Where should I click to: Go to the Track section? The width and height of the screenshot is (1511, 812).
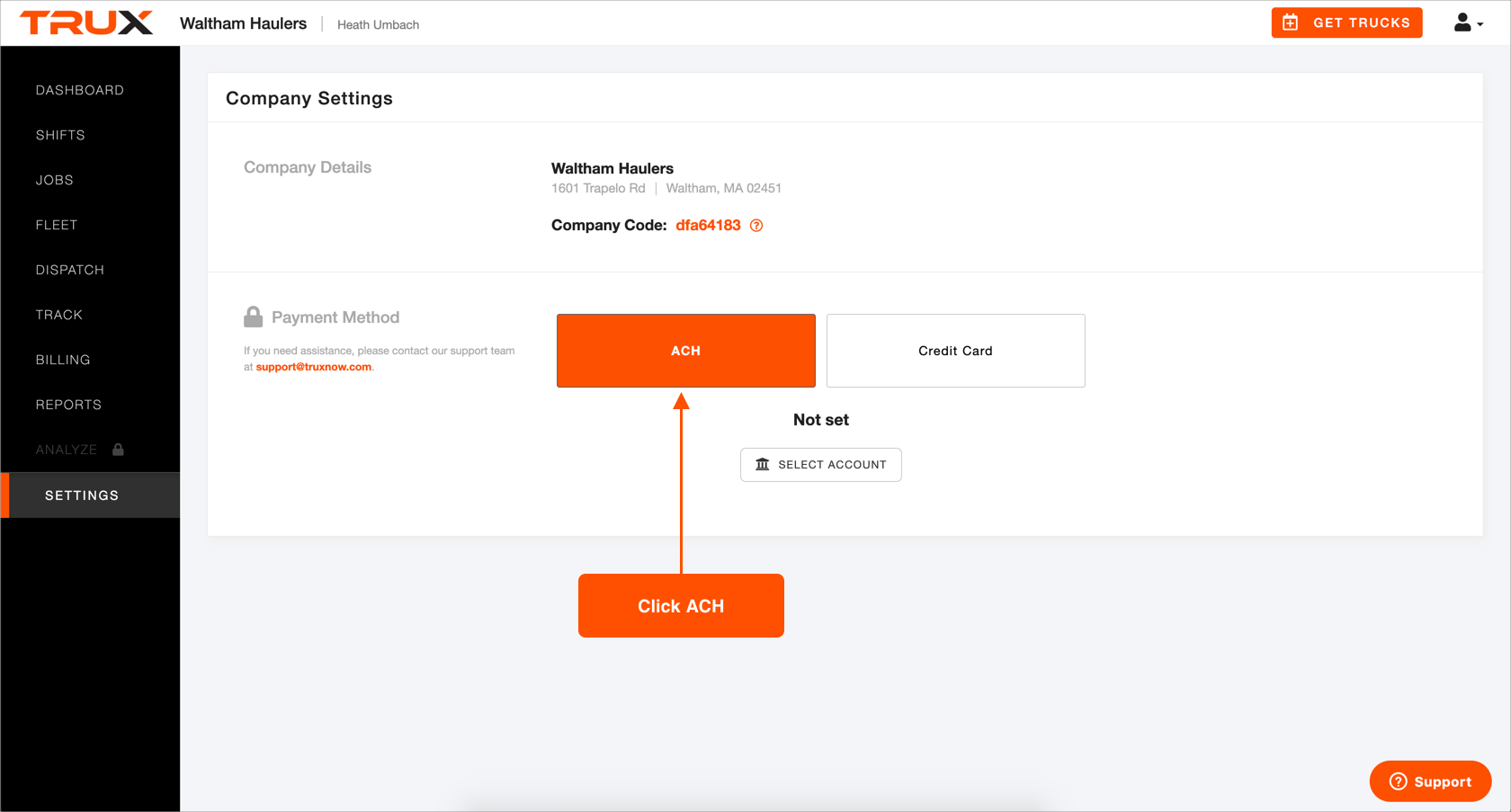point(59,315)
